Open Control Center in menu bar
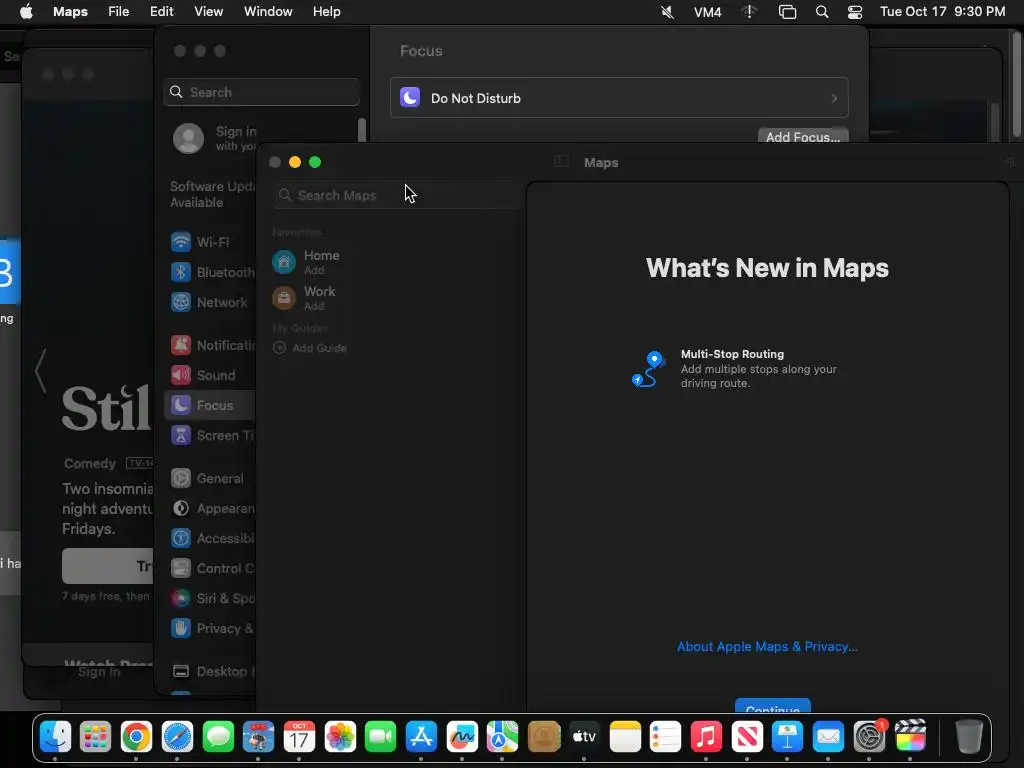Image resolution: width=1024 pixels, height=768 pixels. tap(855, 12)
